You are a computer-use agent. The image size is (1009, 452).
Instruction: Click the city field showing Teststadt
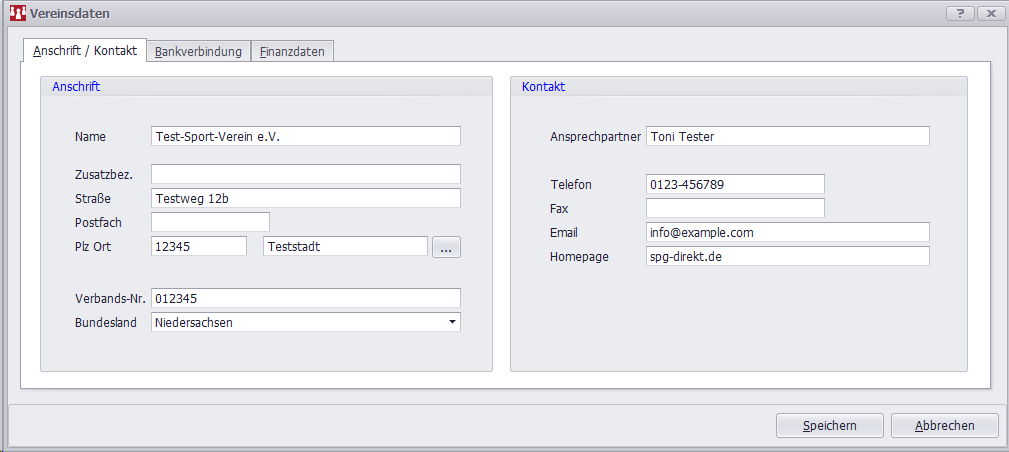pyautogui.click(x=345, y=246)
